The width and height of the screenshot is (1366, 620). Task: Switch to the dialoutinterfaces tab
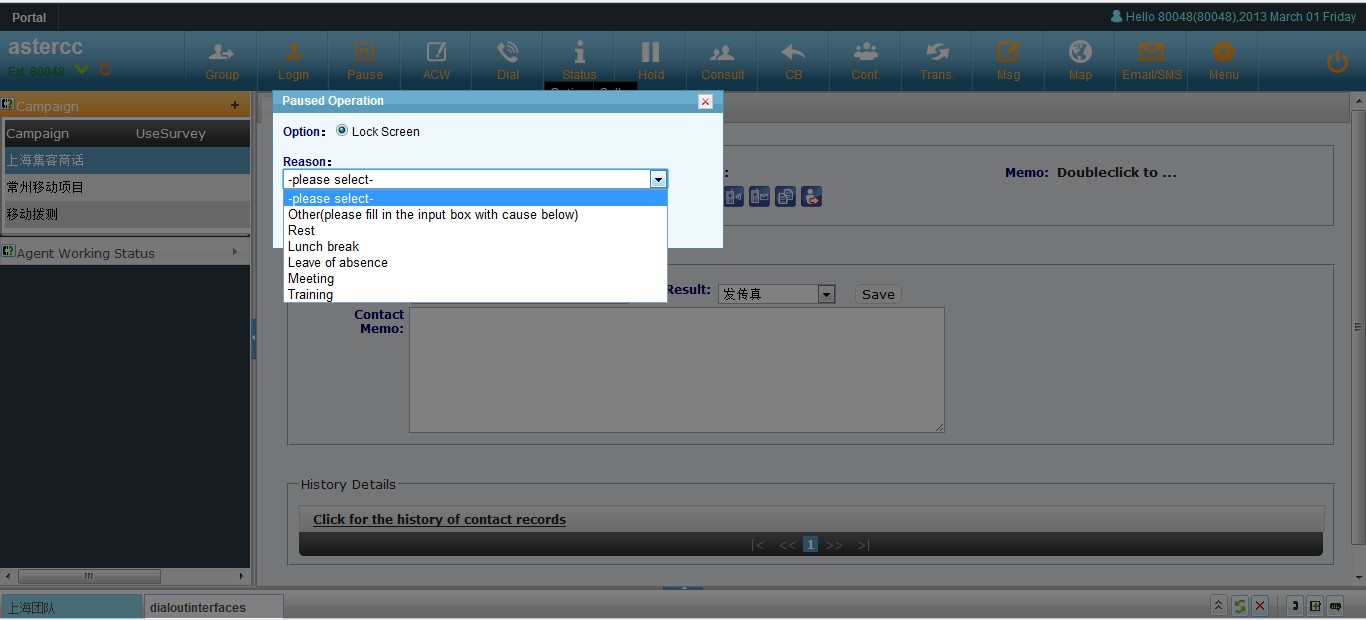coord(198,607)
